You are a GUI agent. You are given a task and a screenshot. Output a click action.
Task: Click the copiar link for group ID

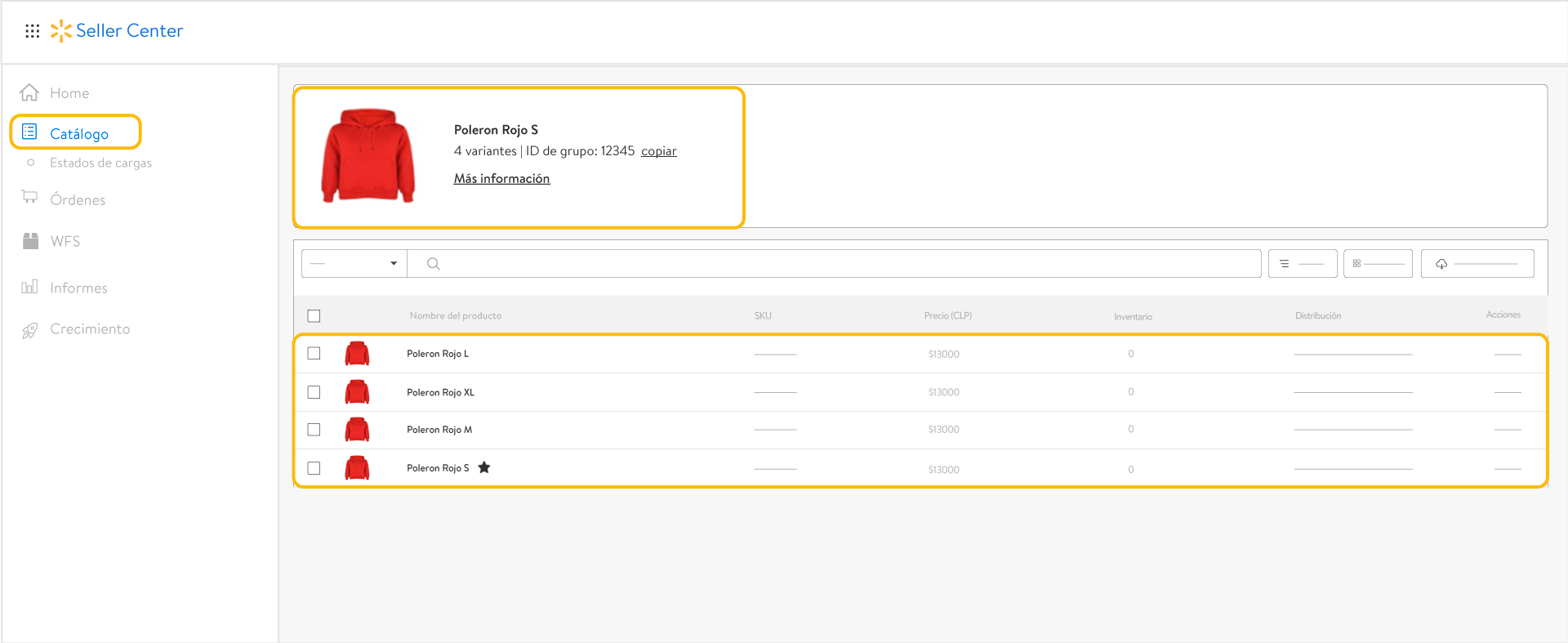pyautogui.click(x=658, y=151)
